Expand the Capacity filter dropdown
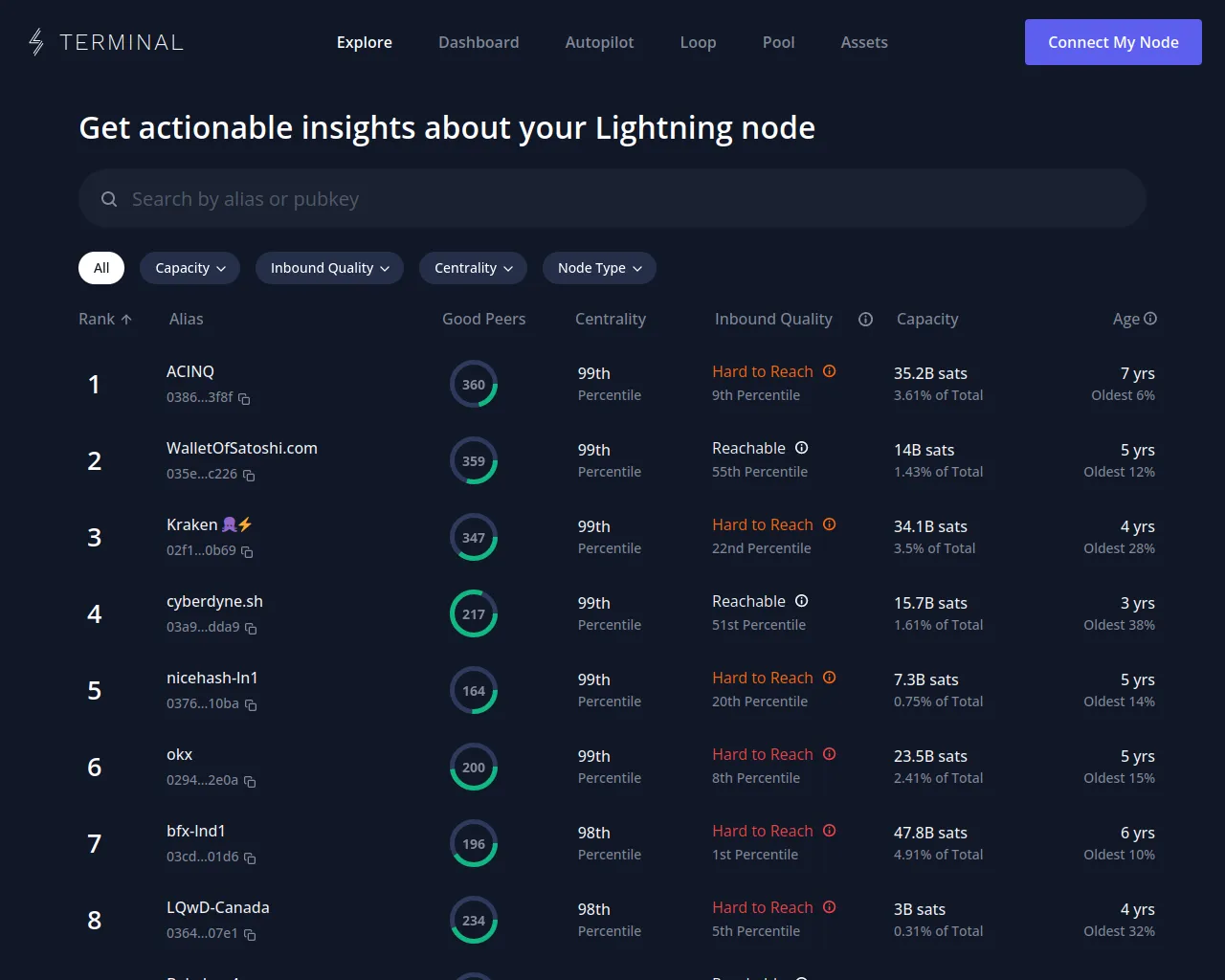Image resolution: width=1225 pixels, height=980 pixels. pyautogui.click(x=190, y=268)
